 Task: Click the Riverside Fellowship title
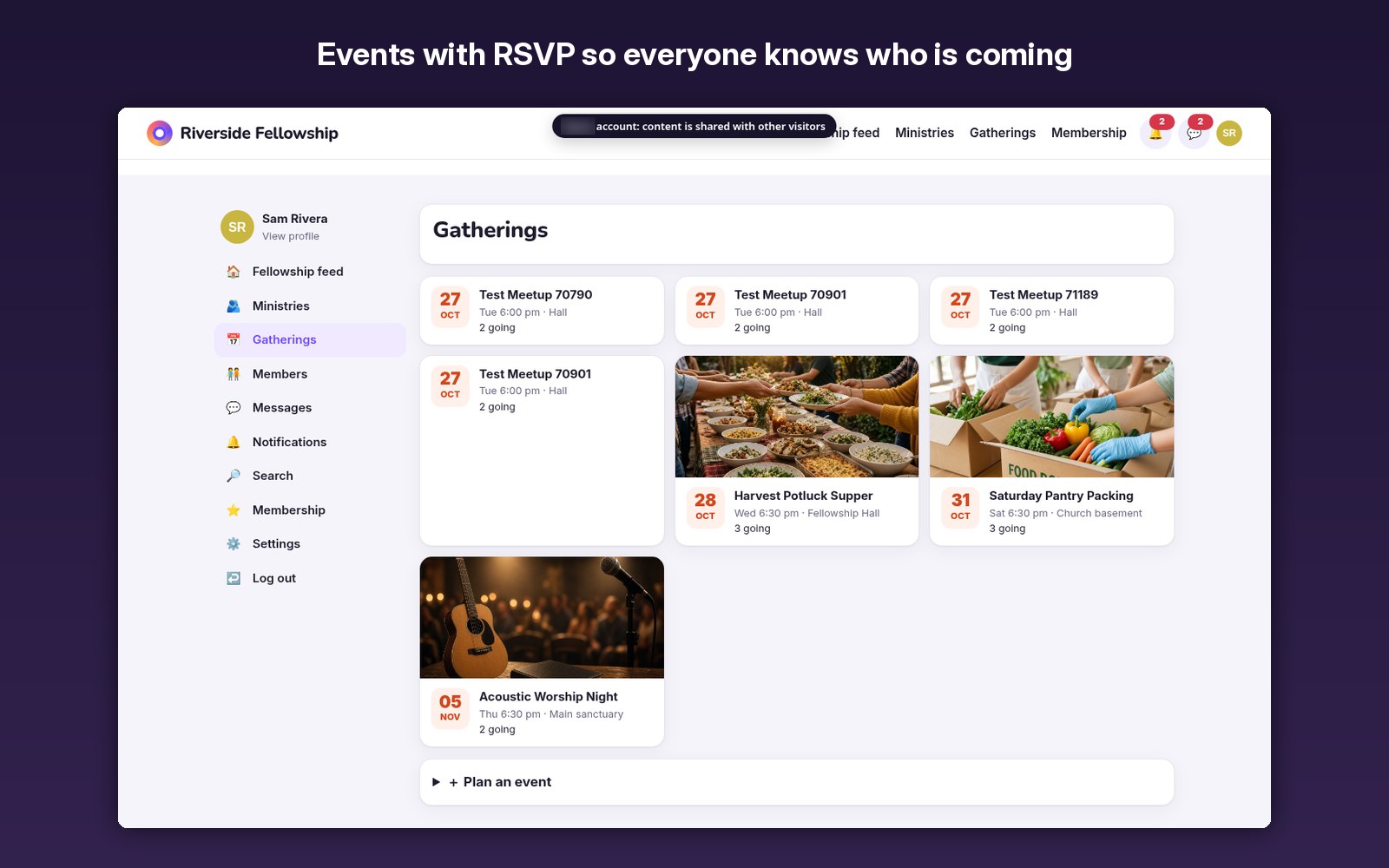260,133
